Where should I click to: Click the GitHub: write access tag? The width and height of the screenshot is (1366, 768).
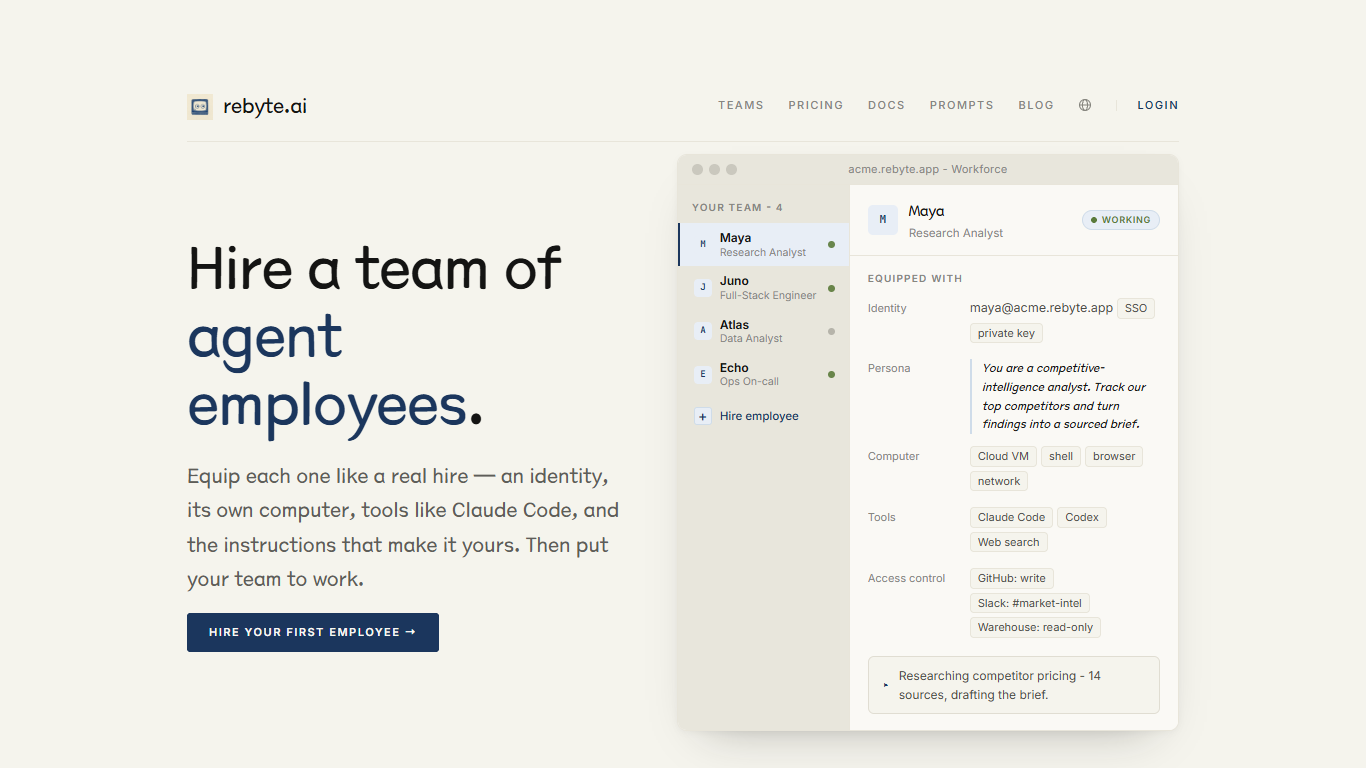pos(1012,578)
